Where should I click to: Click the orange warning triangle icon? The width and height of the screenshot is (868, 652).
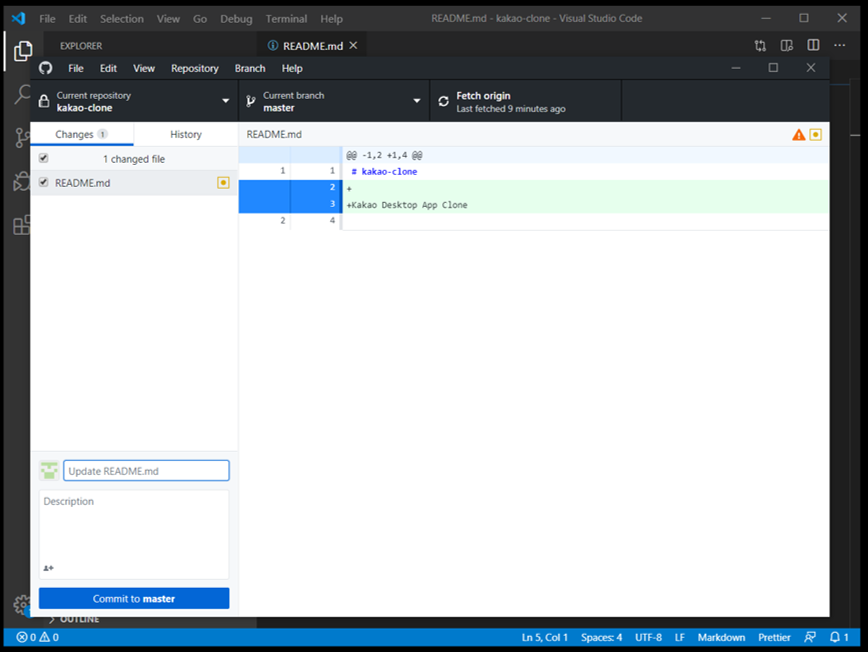(798, 134)
